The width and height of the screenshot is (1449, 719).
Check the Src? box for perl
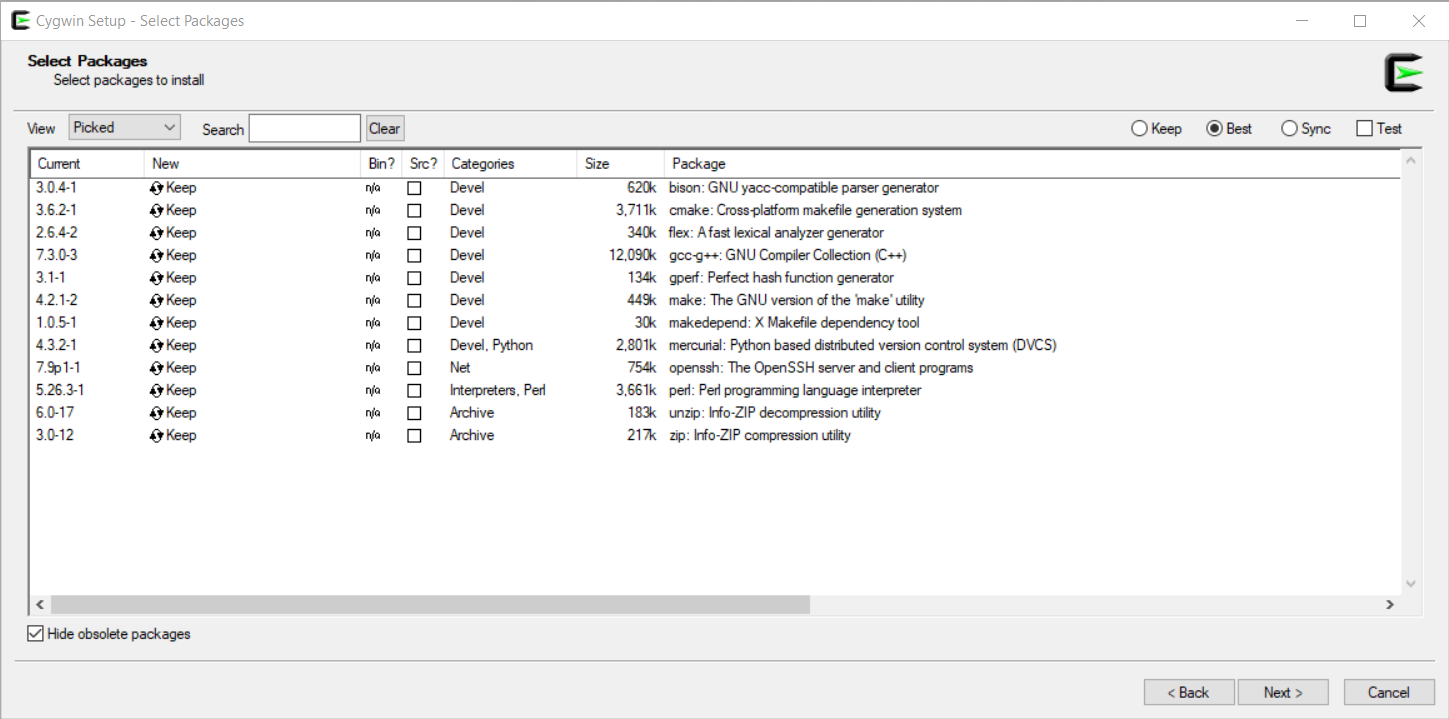pyautogui.click(x=414, y=390)
